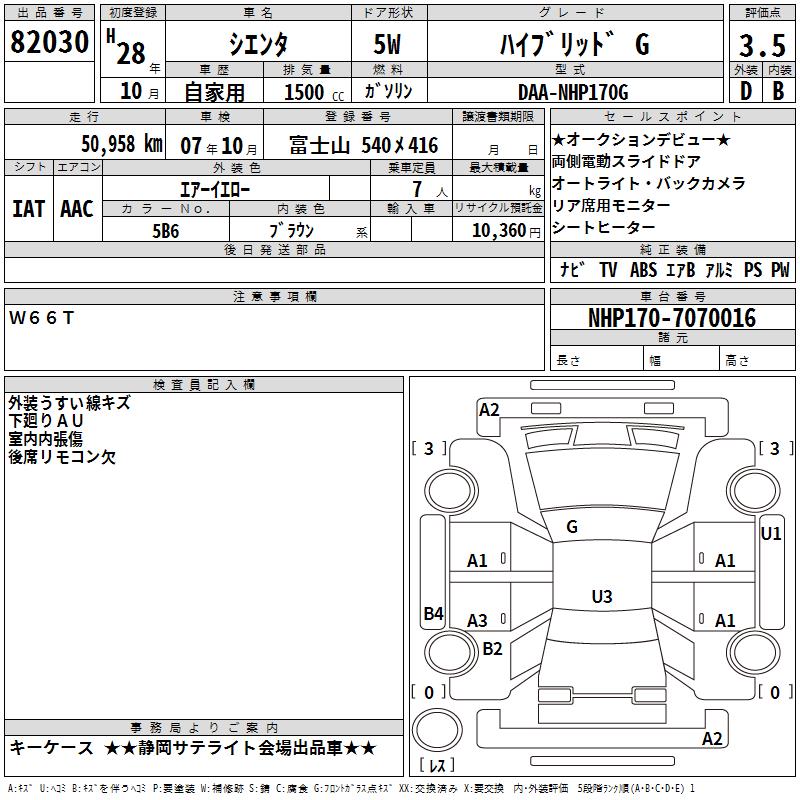The height and width of the screenshot is (800, 800).
Task: Click the fuel type ガソリン
Action: point(388,91)
